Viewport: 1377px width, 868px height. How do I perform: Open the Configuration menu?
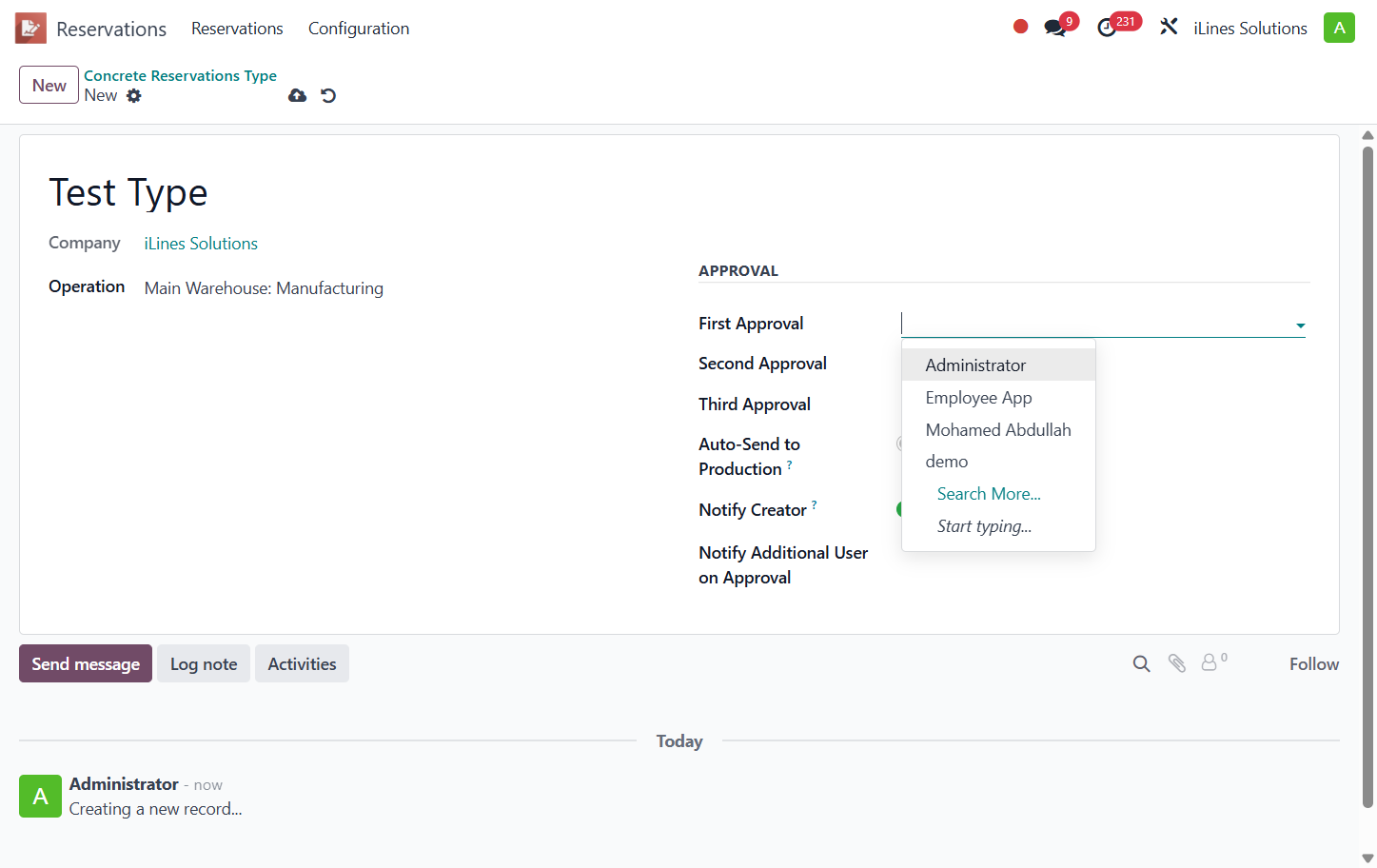pyautogui.click(x=359, y=29)
